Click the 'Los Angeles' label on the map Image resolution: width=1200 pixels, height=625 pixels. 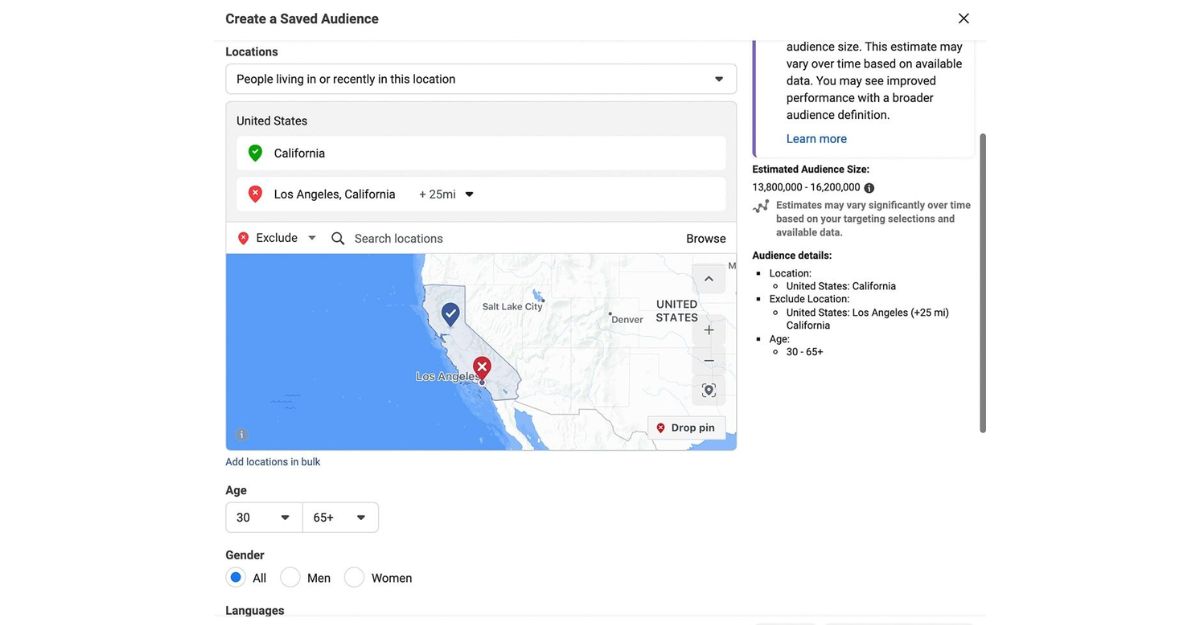tap(446, 377)
